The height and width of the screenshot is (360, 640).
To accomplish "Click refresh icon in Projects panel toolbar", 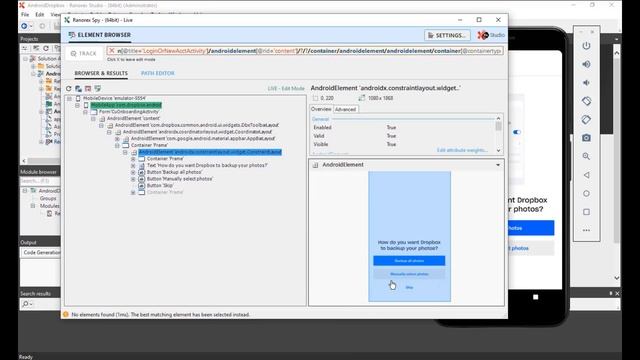I will 46,48.
